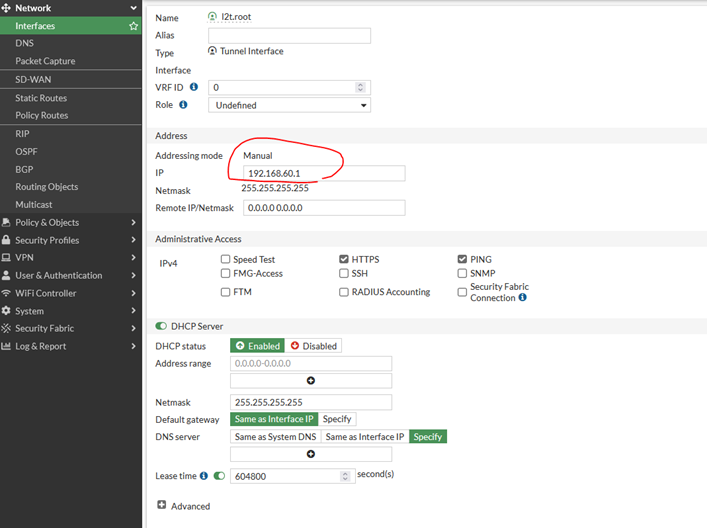Click the User & Authentication person icon
This screenshot has width=707, height=528.
pos(6,275)
